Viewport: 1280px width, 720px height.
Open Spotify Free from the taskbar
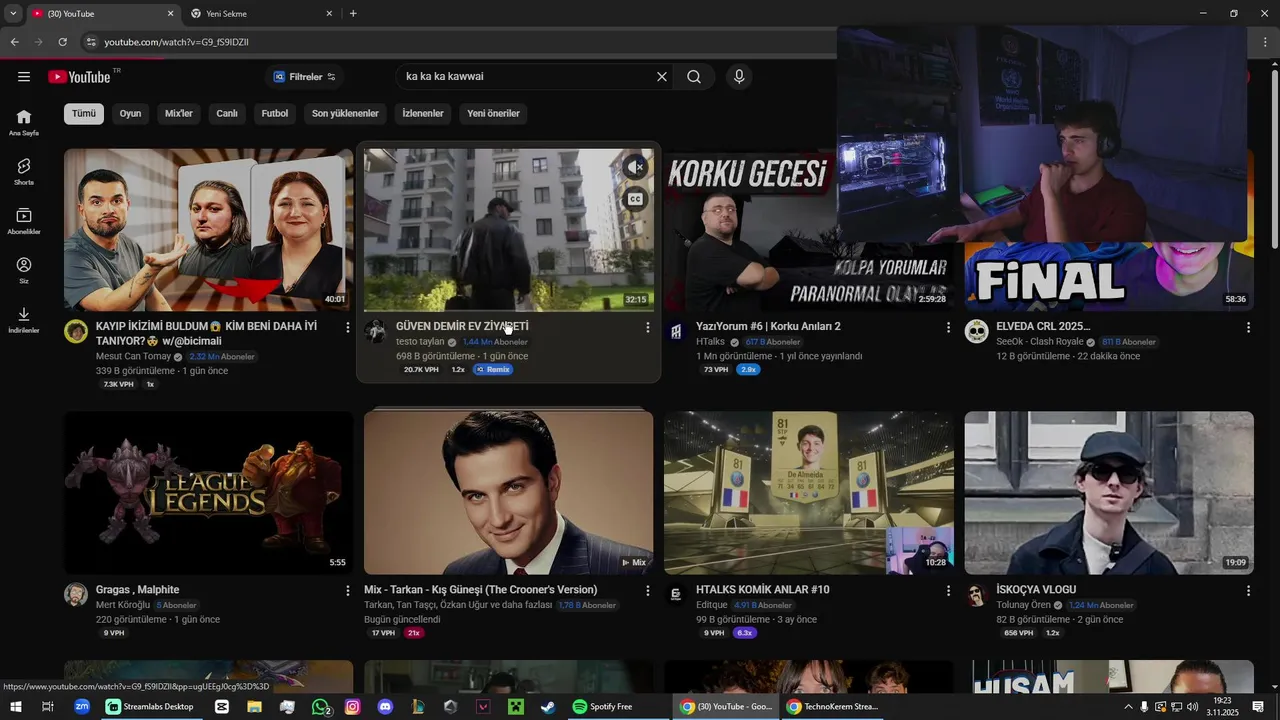[603, 707]
